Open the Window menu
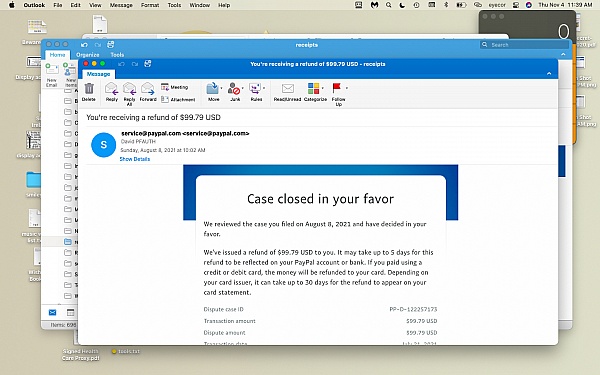Image resolution: width=600 pixels, height=375 pixels. [200, 5]
